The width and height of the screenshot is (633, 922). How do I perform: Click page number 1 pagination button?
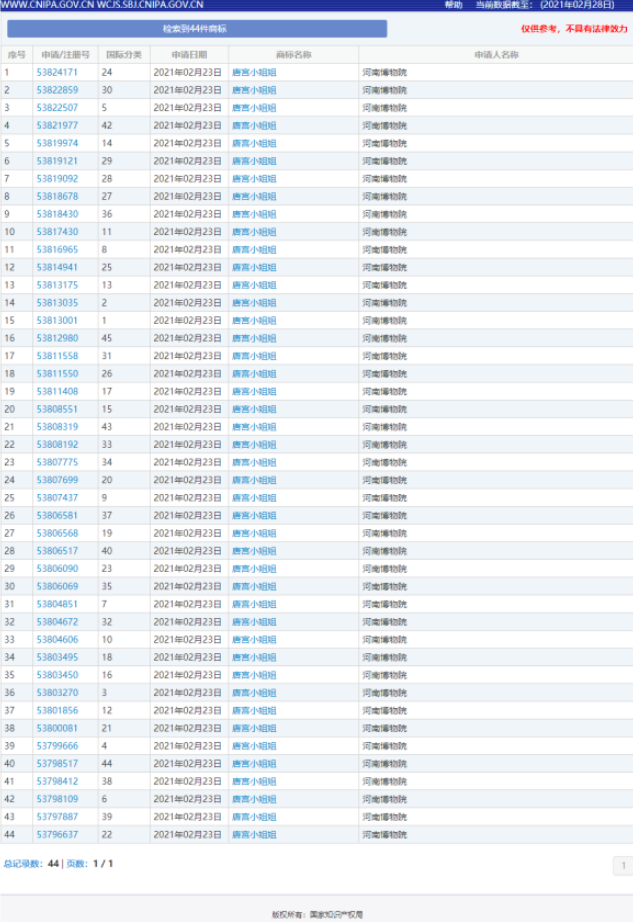(x=622, y=866)
